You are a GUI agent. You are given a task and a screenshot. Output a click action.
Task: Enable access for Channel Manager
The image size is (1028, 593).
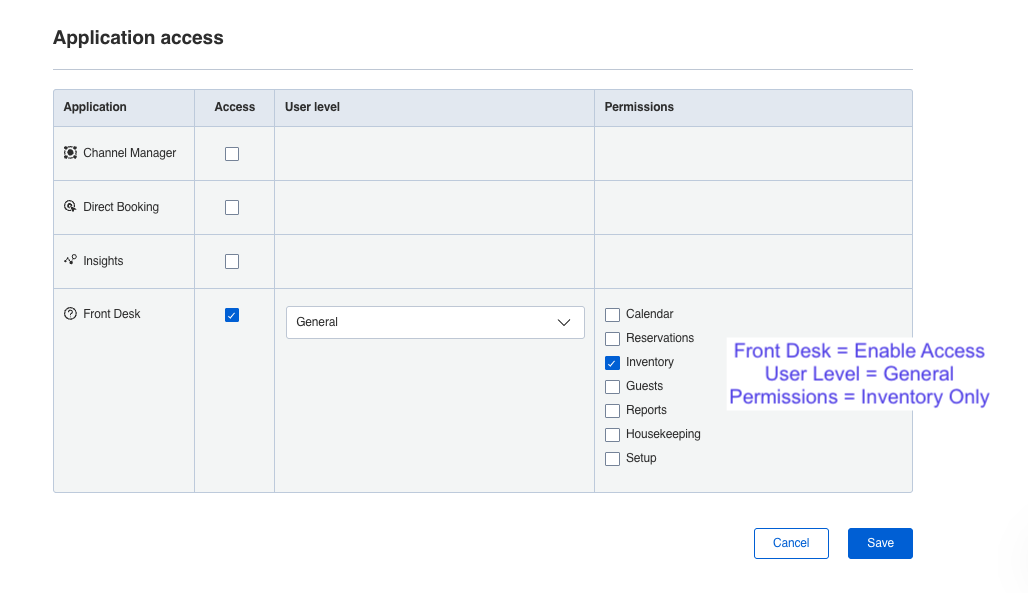[x=232, y=154]
